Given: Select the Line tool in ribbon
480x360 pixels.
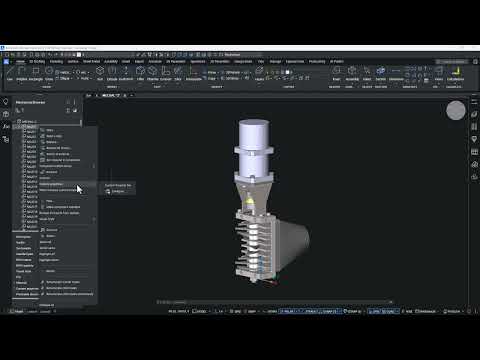Looking at the screenshot, I should tap(10, 73).
